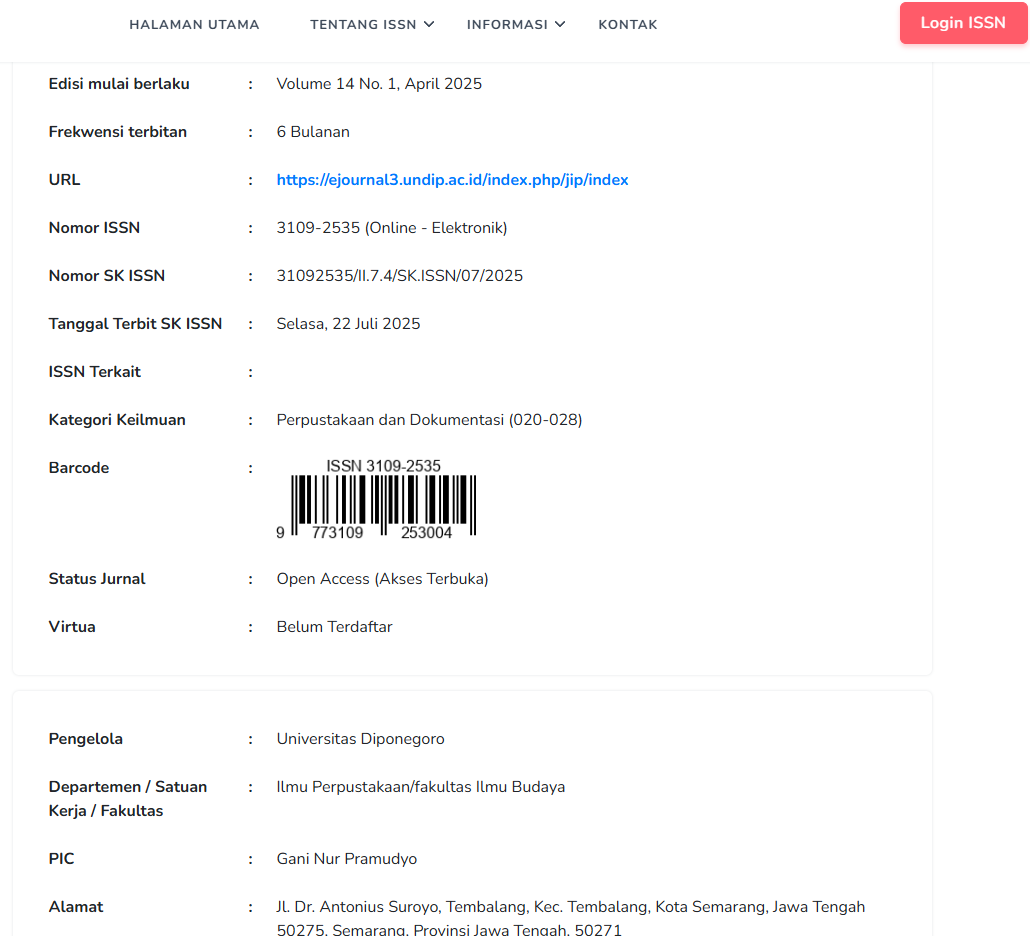
Task: Click the PIC name Gani Nur Pramudyo
Action: coord(346,859)
